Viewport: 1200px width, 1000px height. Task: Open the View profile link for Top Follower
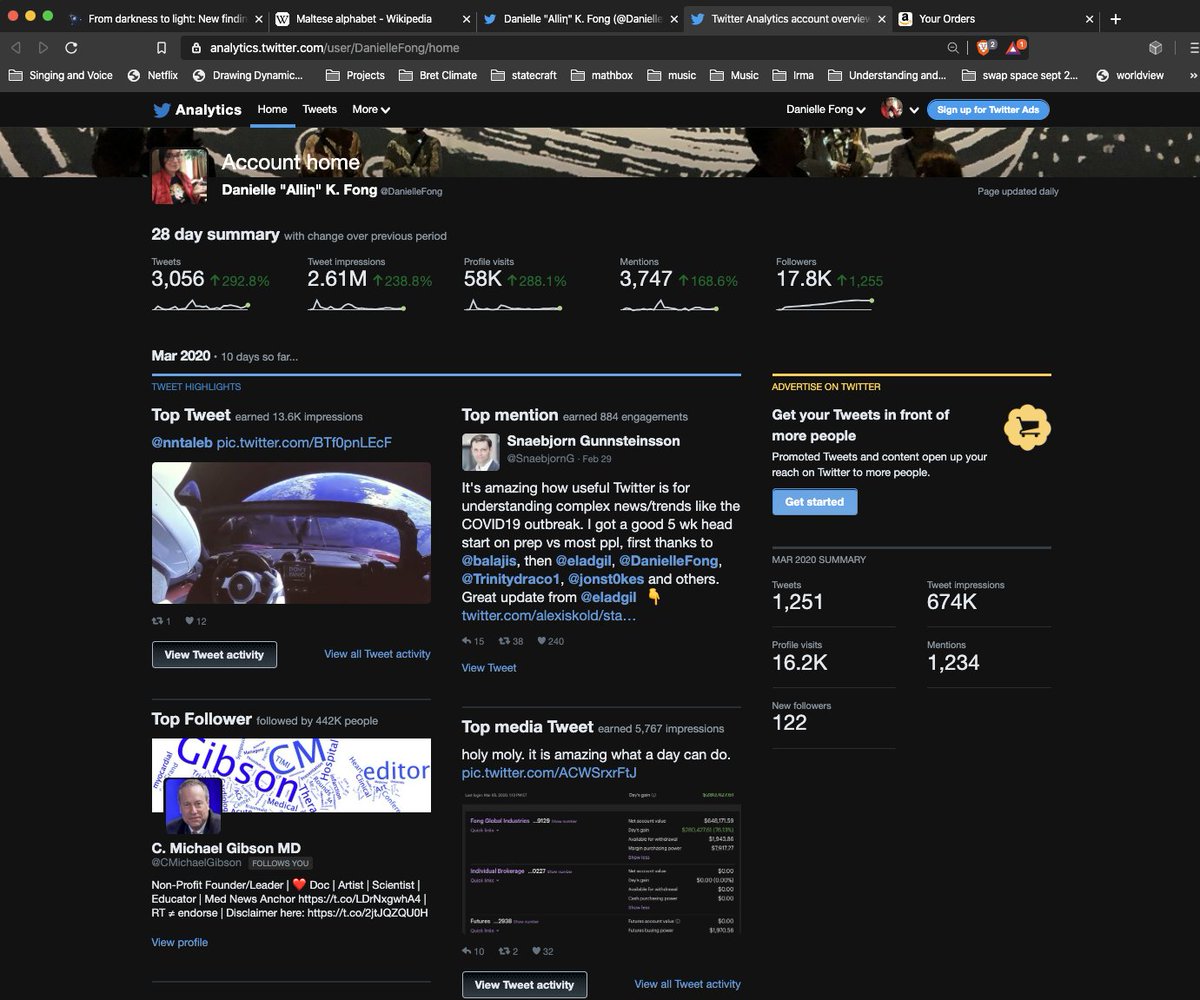180,942
